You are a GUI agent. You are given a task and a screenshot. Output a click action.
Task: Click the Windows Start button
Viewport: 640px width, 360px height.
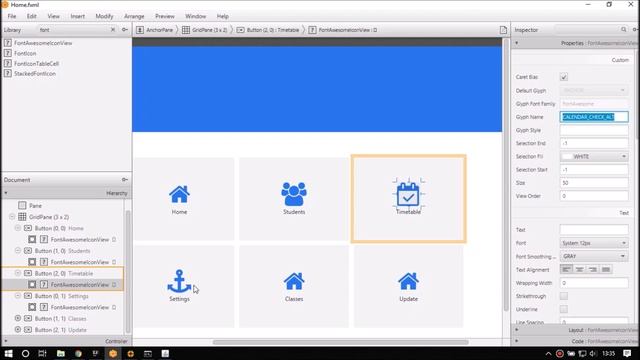(x=8, y=353)
